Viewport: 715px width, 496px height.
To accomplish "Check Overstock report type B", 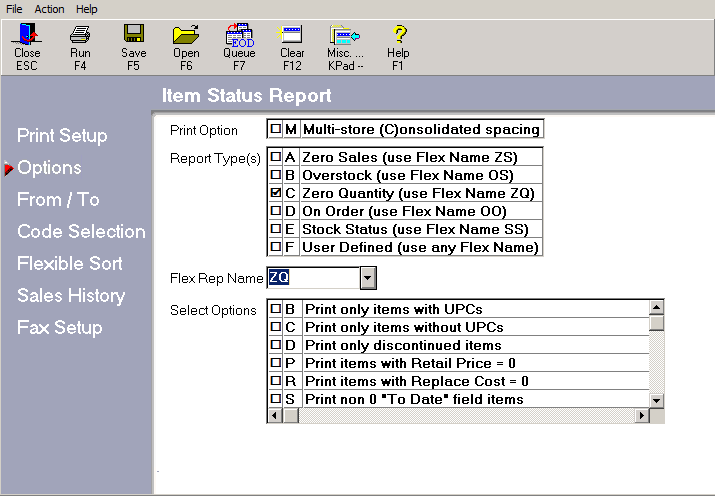I will tap(275, 175).
